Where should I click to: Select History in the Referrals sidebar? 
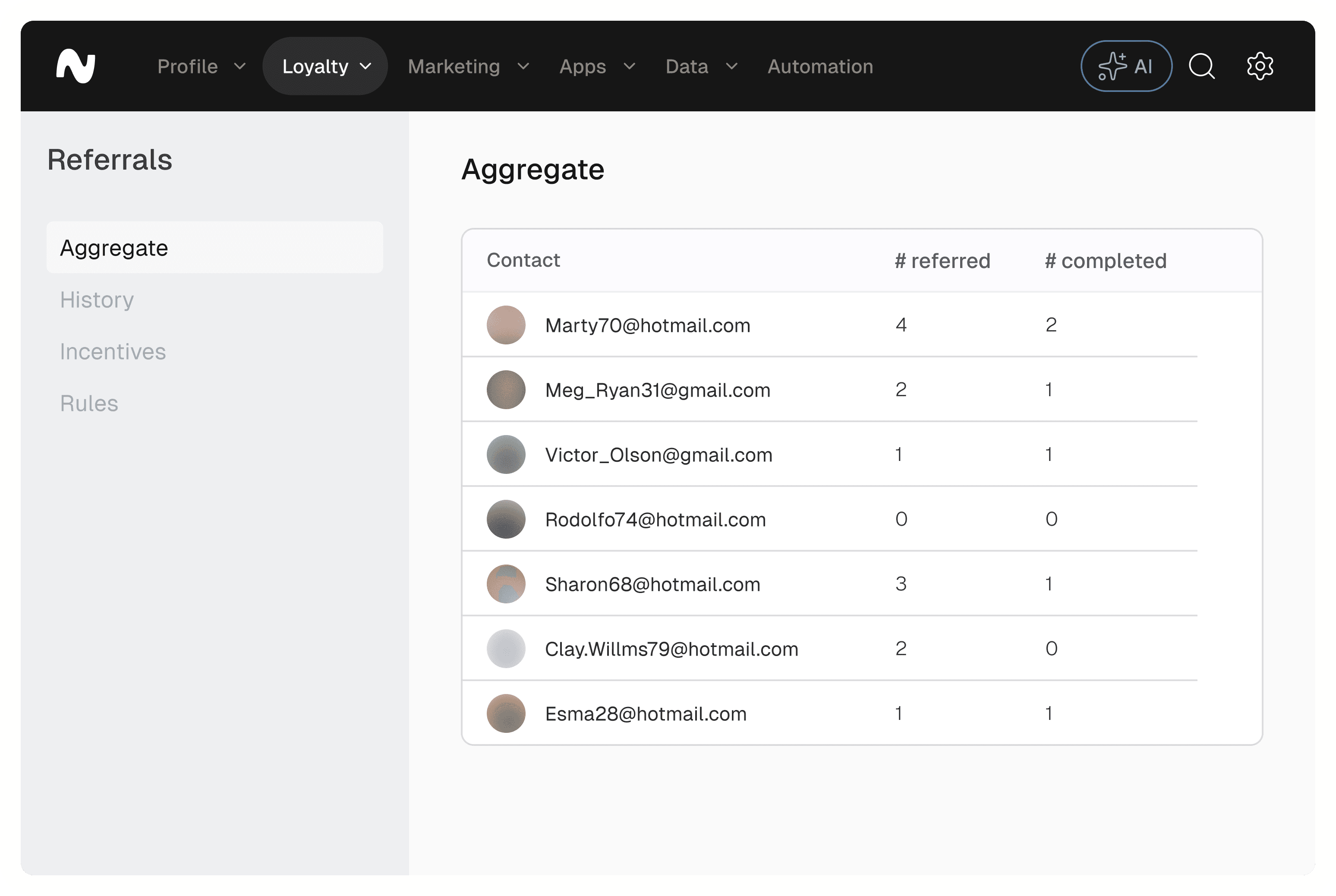click(97, 300)
